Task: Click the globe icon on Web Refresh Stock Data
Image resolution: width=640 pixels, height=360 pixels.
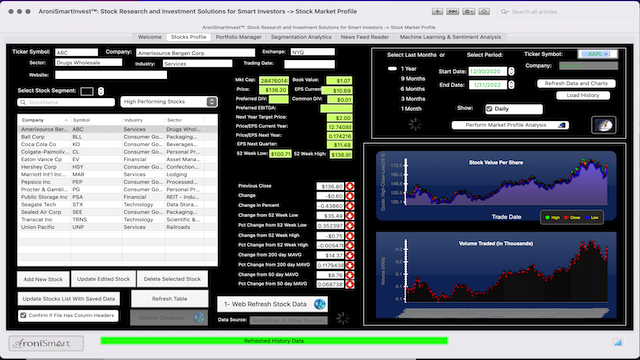Action: click(x=320, y=304)
